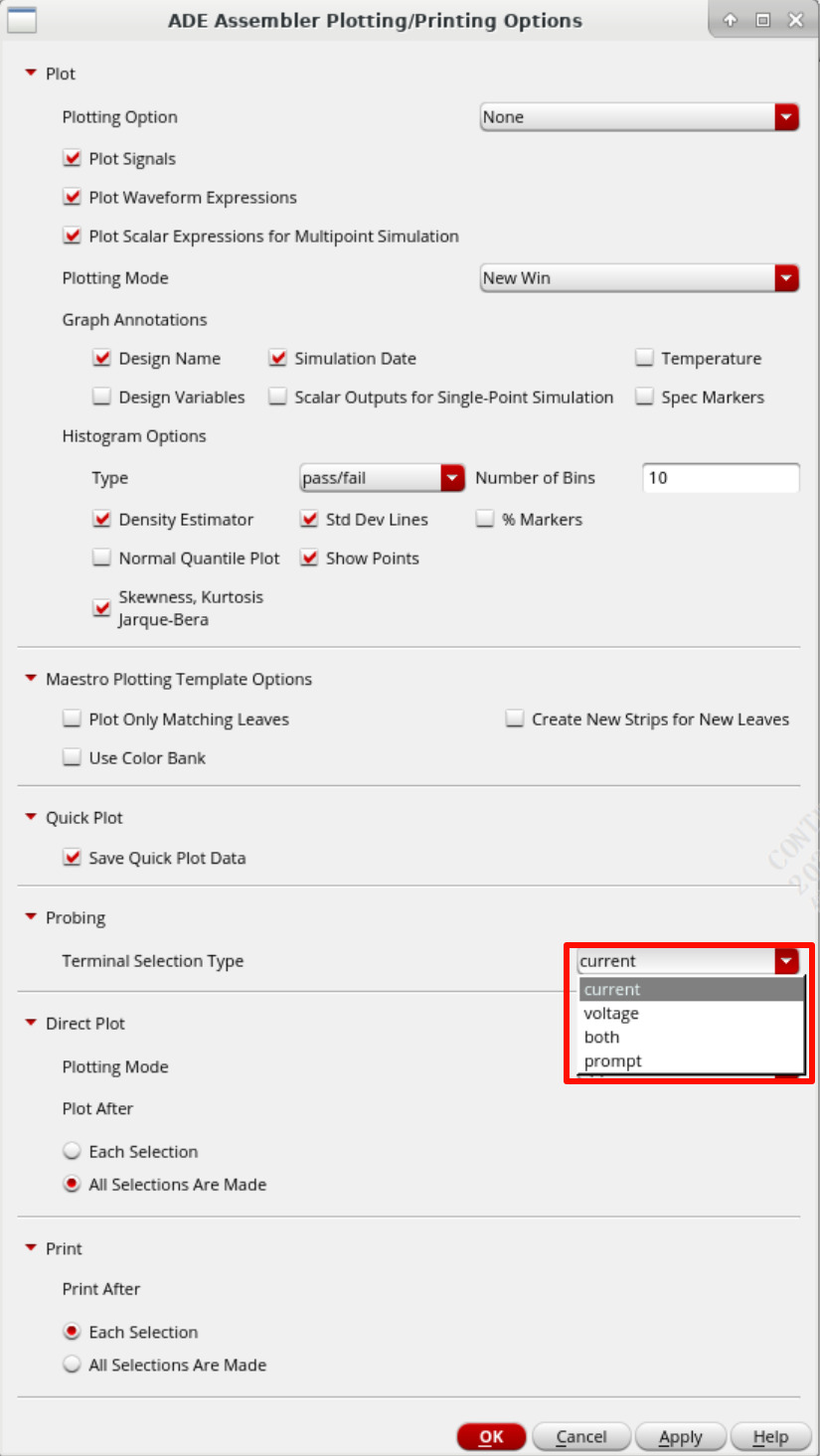Viewport: 820px width, 1456px height.
Task: Click the Number of Bins input field
Action: pyautogui.click(x=721, y=478)
